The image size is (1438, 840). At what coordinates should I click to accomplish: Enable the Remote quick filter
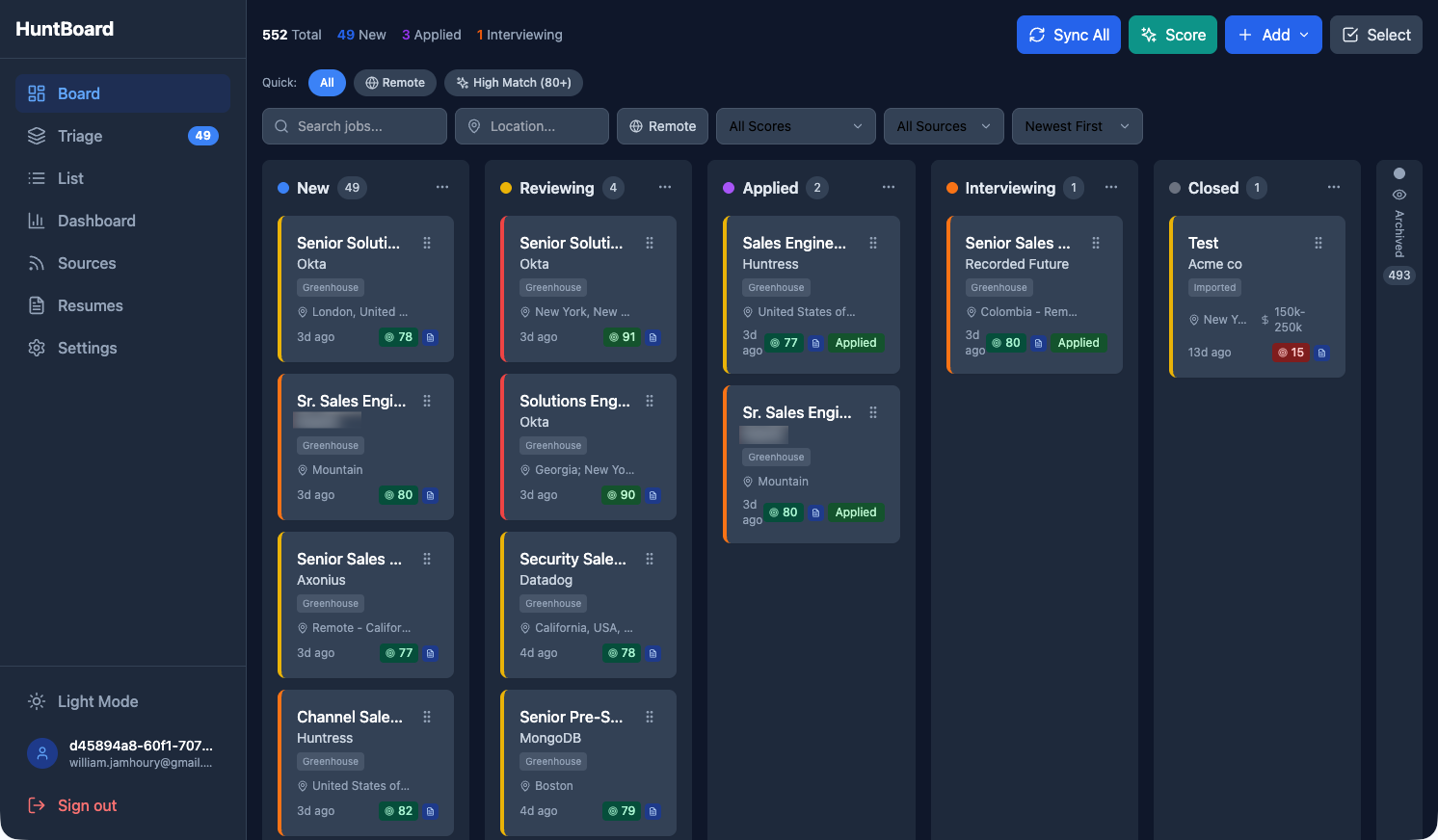[x=394, y=83]
